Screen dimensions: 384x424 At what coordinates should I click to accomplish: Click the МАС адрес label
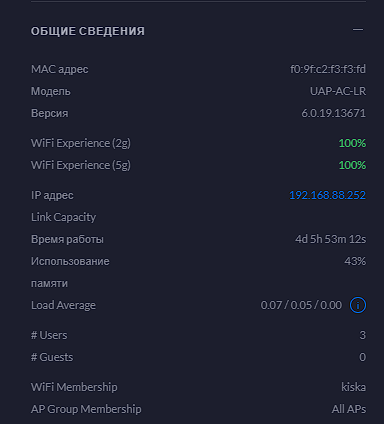point(60,69)
